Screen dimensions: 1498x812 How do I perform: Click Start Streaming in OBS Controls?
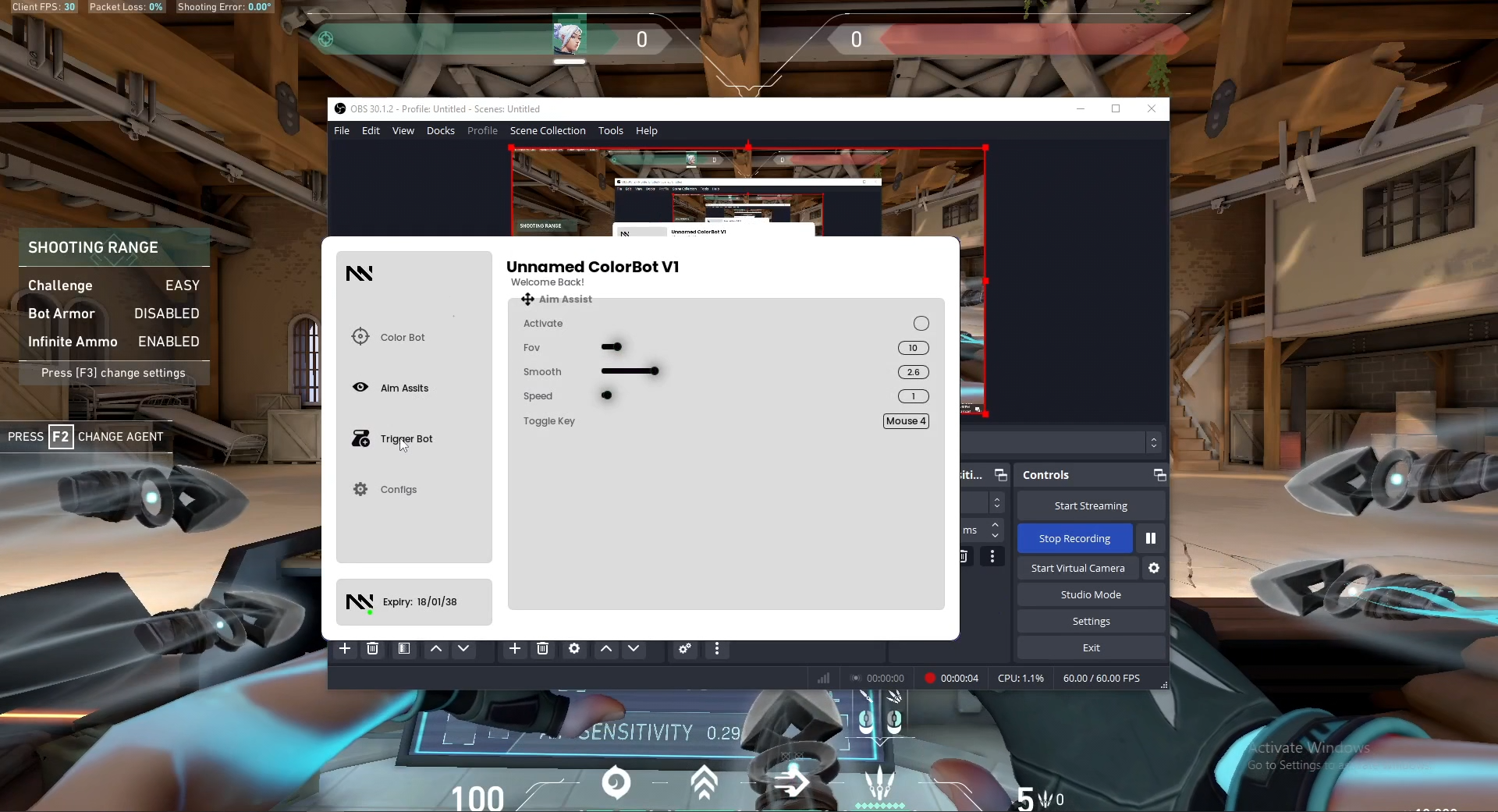tap(1091, 505)
